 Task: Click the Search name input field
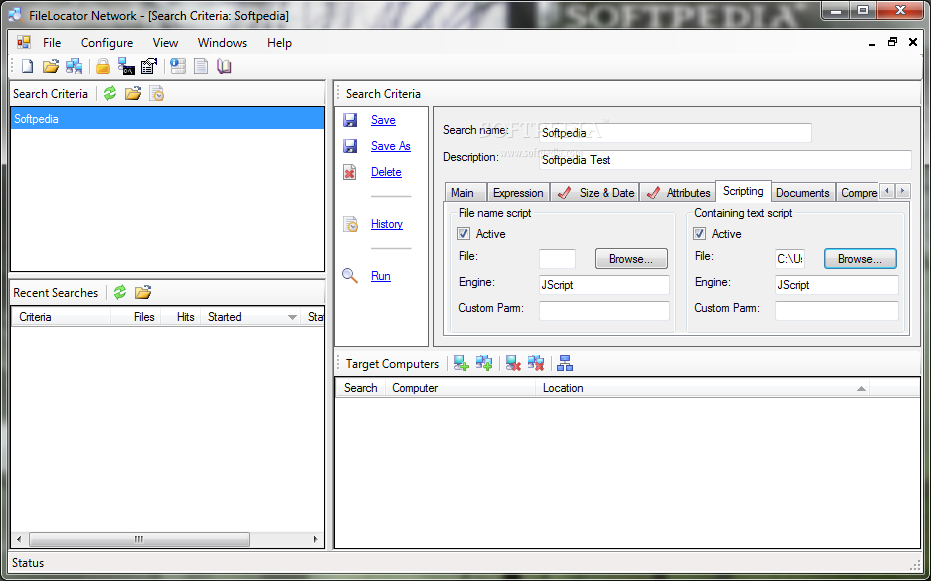click(675, 133)
